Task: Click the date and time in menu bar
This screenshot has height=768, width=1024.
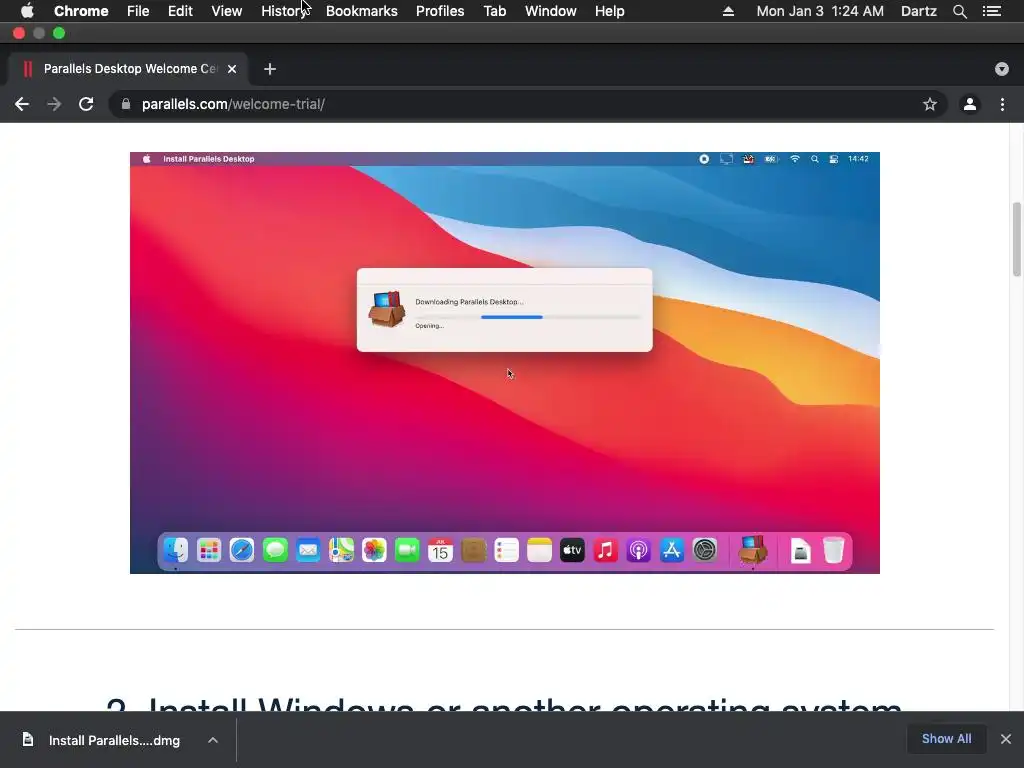Action: pyautogui.click(x=820, y=11)
